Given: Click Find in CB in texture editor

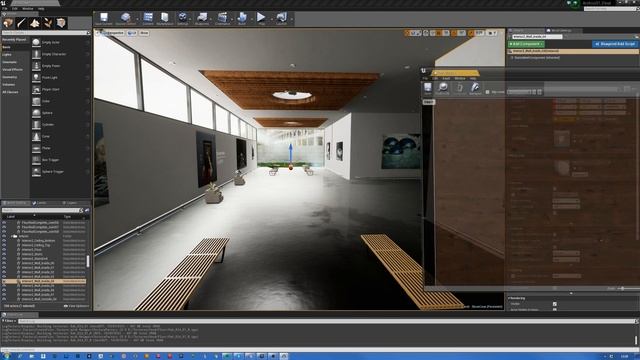Looking at the screenshot, I should [442, 87].
